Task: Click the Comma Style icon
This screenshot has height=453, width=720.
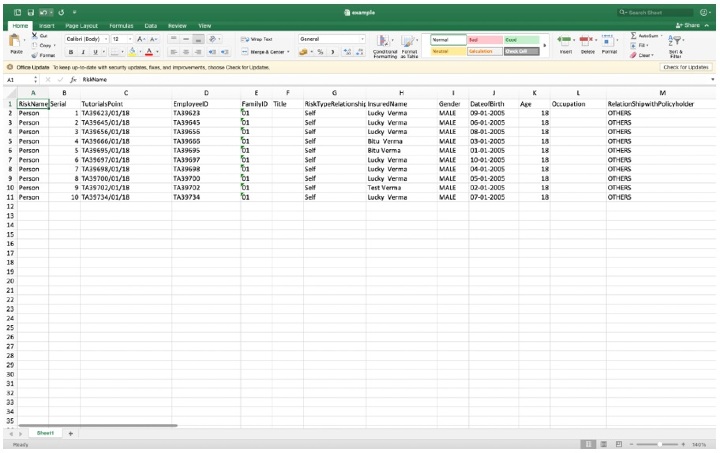Action: click(x=332, y=52)
